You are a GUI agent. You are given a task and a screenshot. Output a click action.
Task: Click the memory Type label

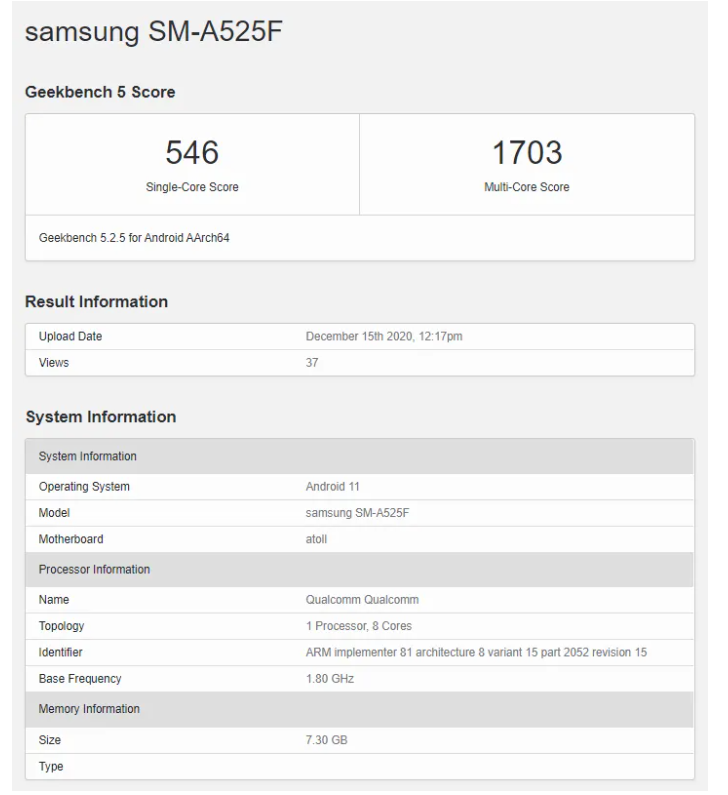click(x=51, y=767)
